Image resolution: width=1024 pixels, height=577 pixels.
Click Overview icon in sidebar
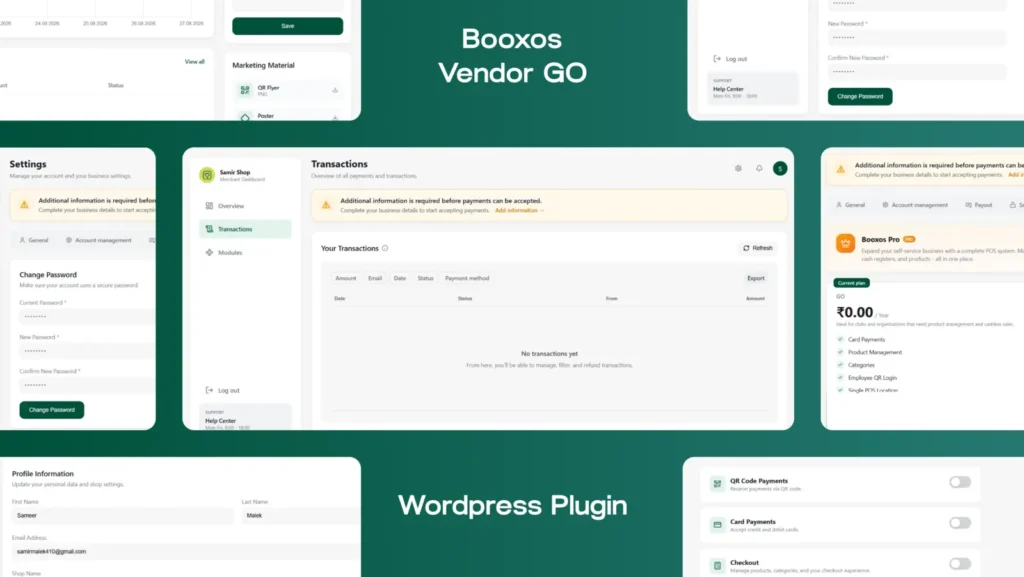[x=209, y=206]
